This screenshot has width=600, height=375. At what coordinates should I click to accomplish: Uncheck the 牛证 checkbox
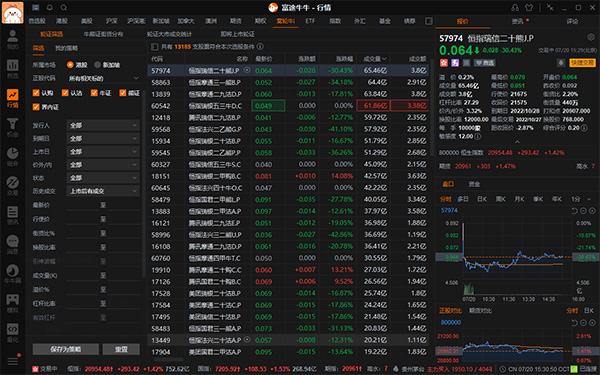[x=94, y=93]
